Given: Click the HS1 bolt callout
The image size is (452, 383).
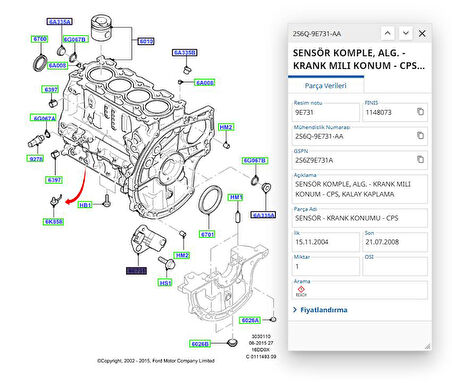Looking at the screenshot, I should coord(165,283).
